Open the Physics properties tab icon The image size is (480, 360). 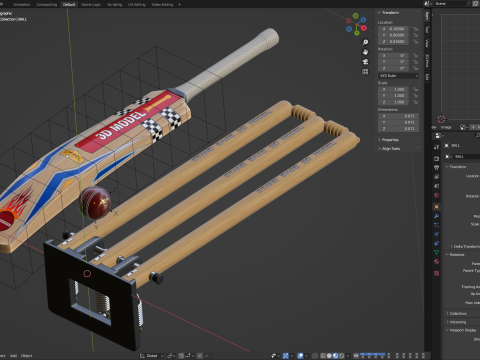[436, 234]
